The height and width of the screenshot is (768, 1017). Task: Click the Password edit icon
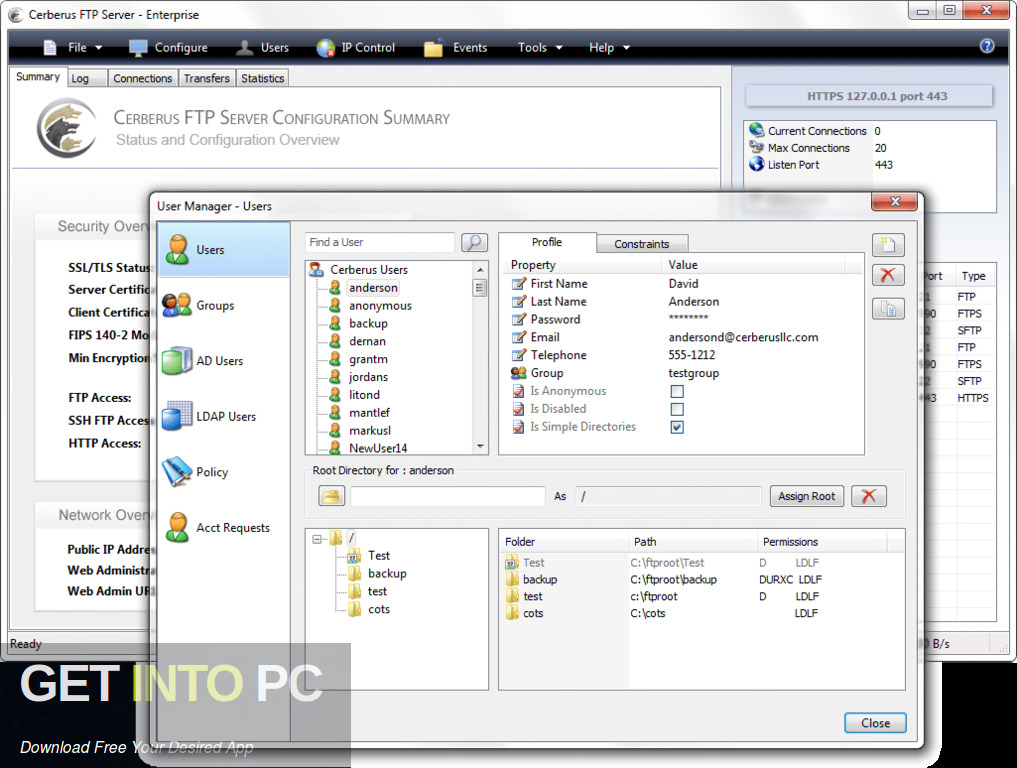coord(519,319)
